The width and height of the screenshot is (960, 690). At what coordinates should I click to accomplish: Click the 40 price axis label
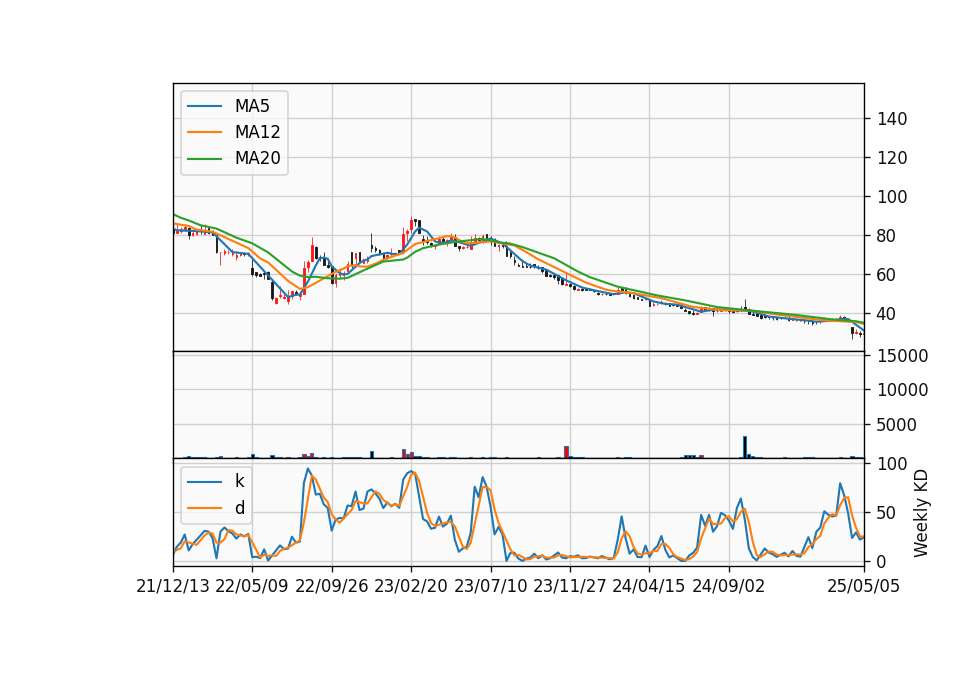tap(887, 314)
